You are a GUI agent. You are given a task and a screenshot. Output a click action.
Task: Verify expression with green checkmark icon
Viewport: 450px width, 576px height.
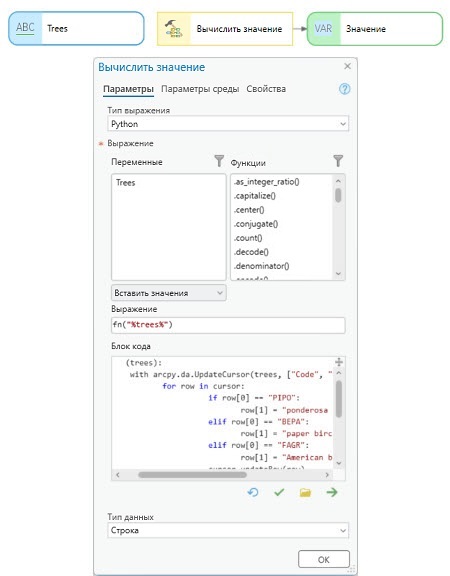point(279,492)
